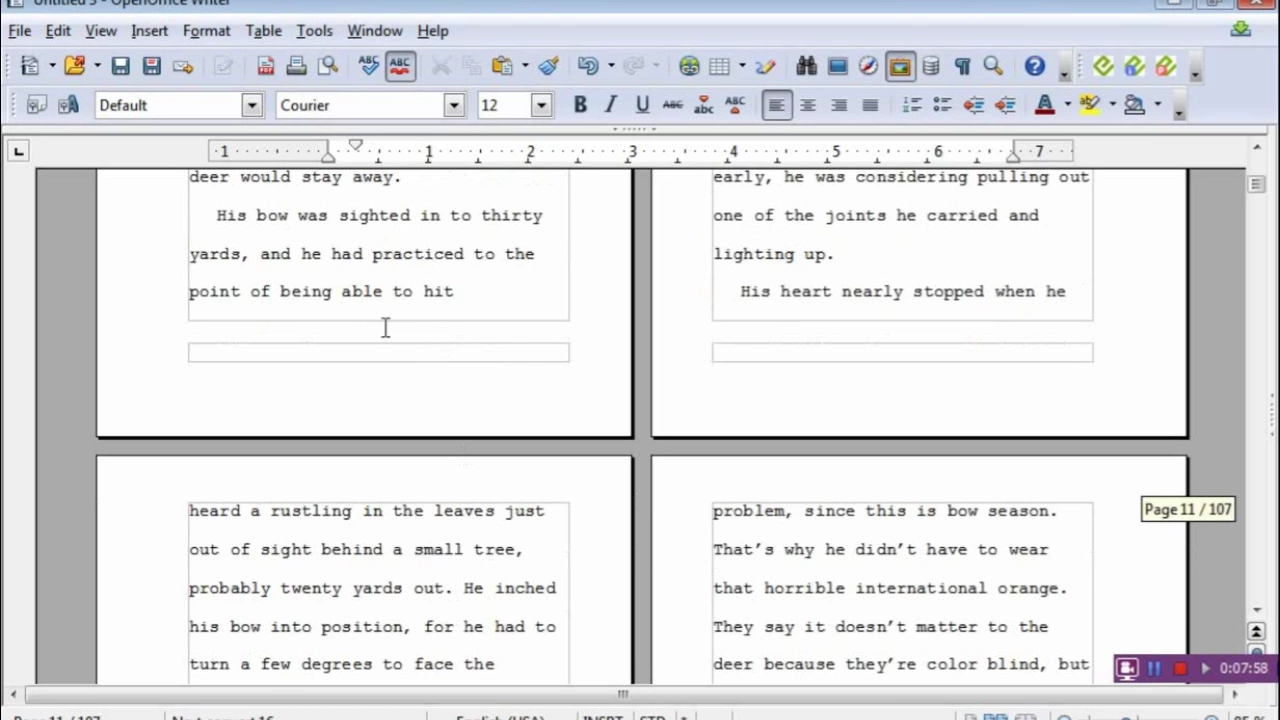The width and height of the screenshot is (1280, 720).
Task: Open the Table size dropdown arrow
Action: coord(742,66)
